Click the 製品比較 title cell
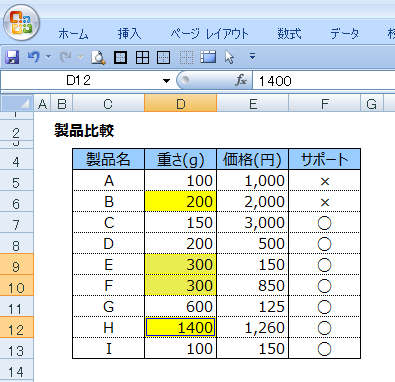 (84, 130)
